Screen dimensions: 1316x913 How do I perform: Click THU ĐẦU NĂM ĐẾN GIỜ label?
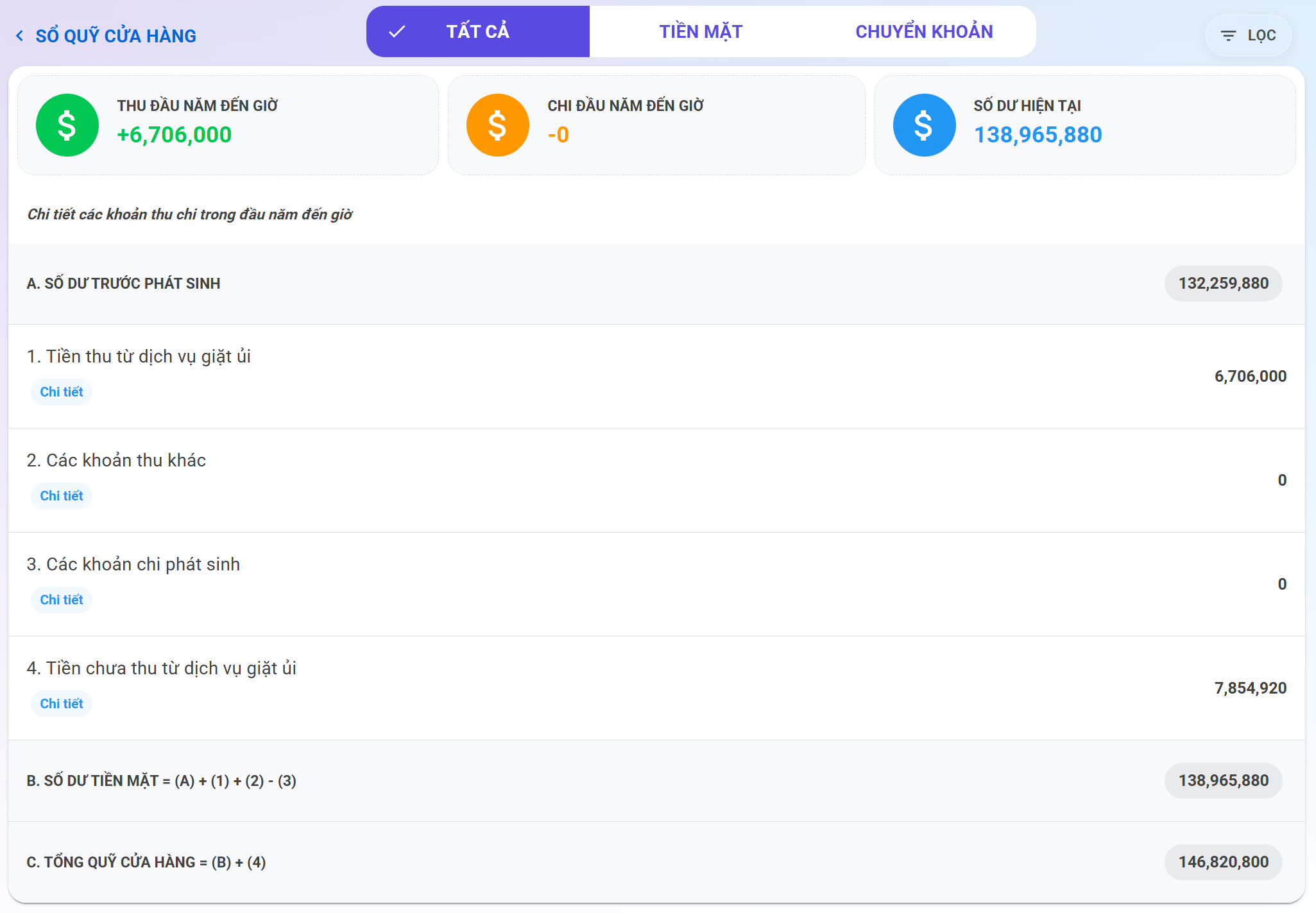198,106
